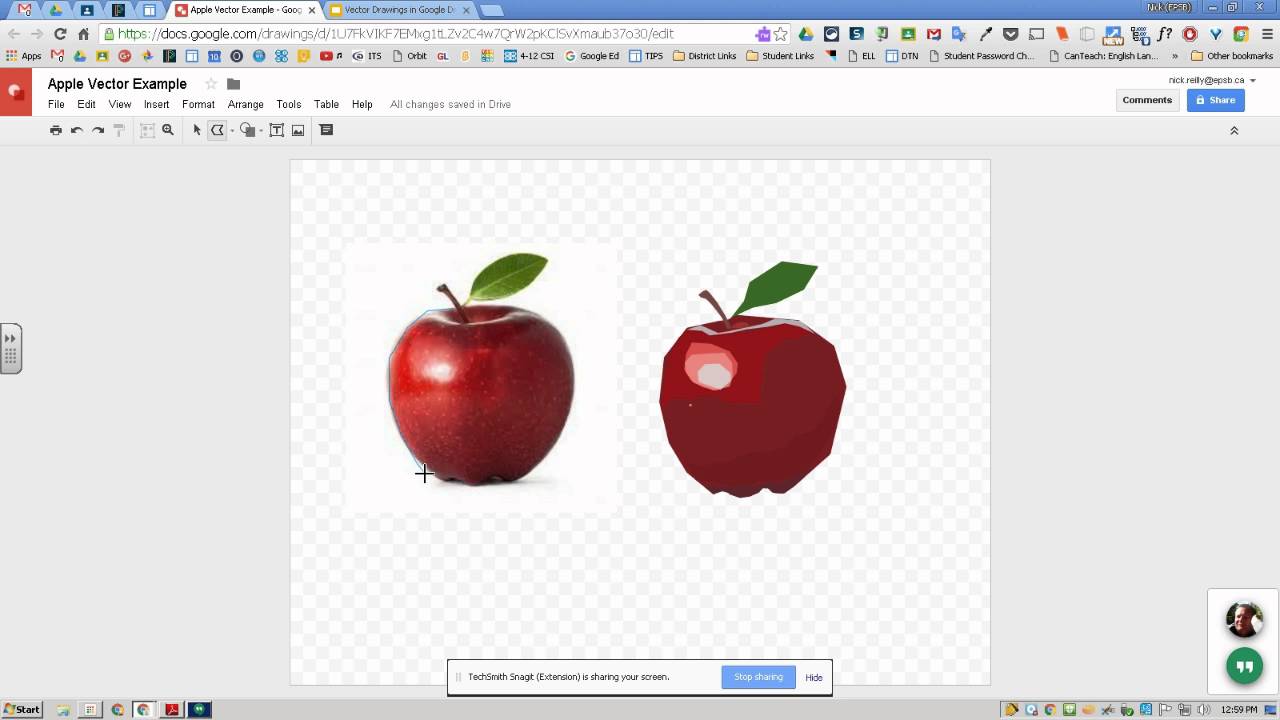This screenshot has height=720, width=1280.
Task: Select the Polyline drawing tool
Action: pyautogui.click(x=217, y=130)
